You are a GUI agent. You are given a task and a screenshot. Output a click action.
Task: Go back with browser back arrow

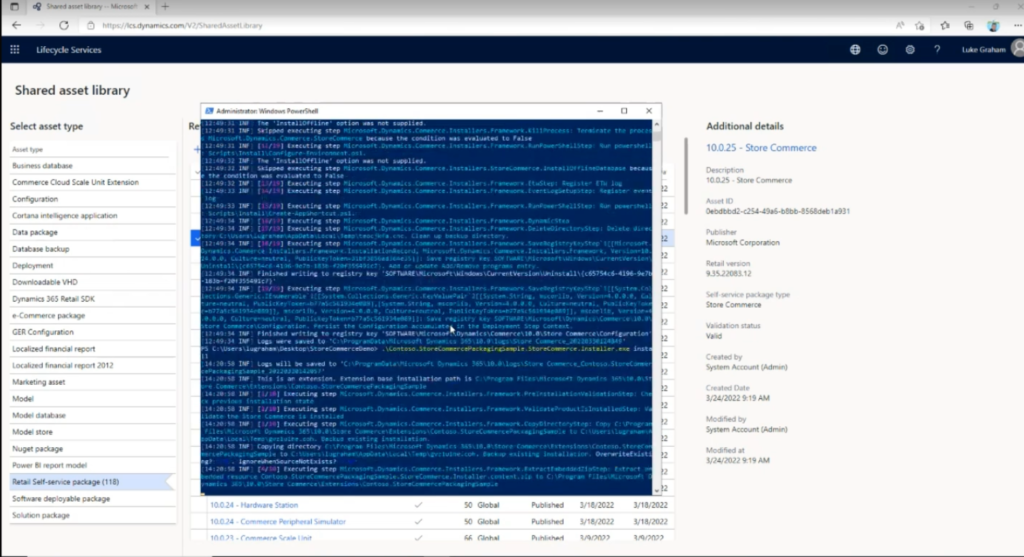[16, 25]
